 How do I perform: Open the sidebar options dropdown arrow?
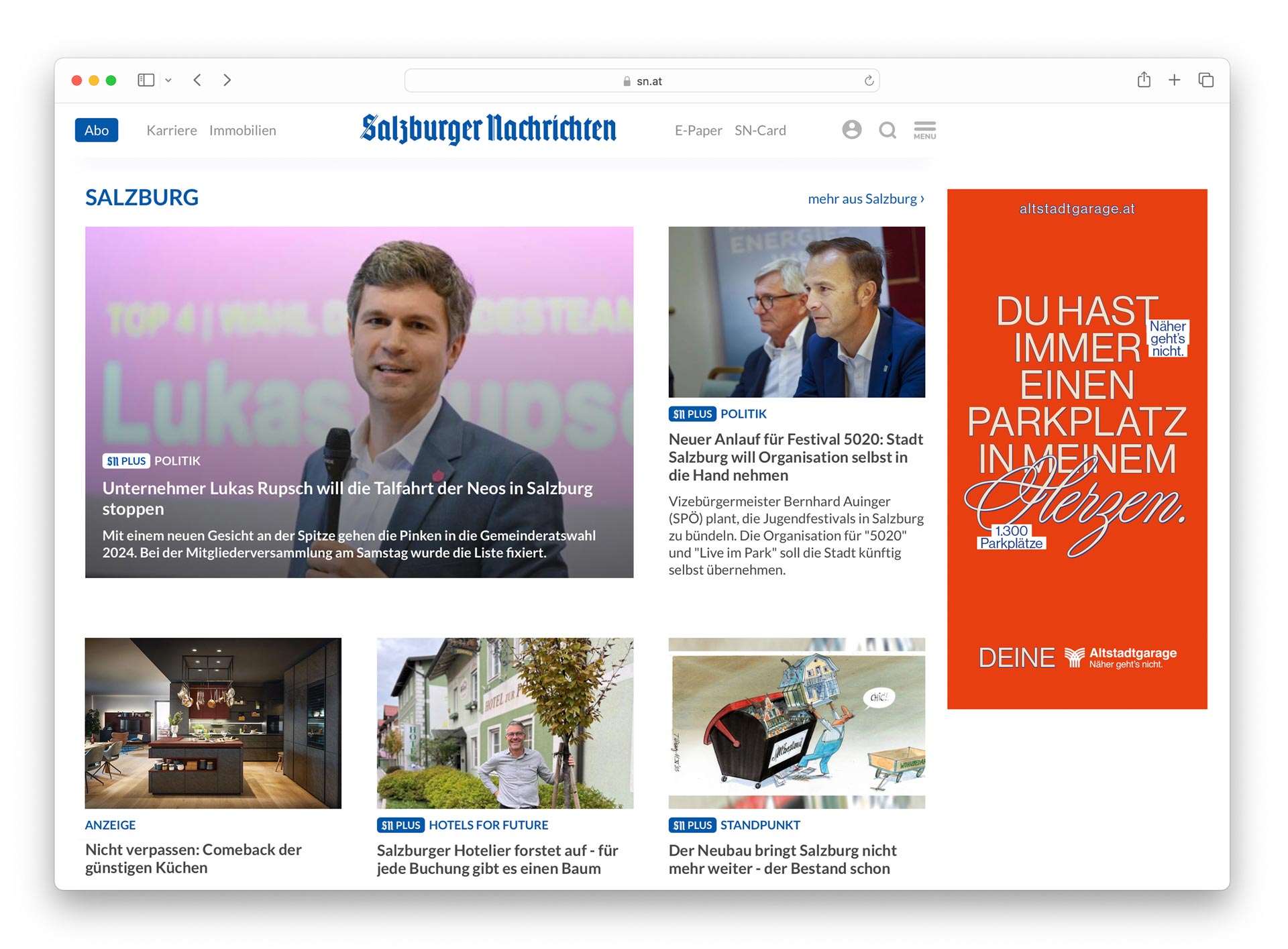168,80
